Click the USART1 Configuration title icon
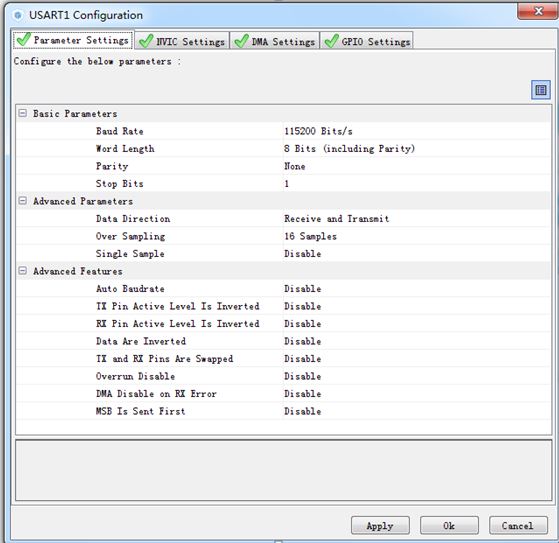This screenshot has height=543, width=559. (17, 15)
